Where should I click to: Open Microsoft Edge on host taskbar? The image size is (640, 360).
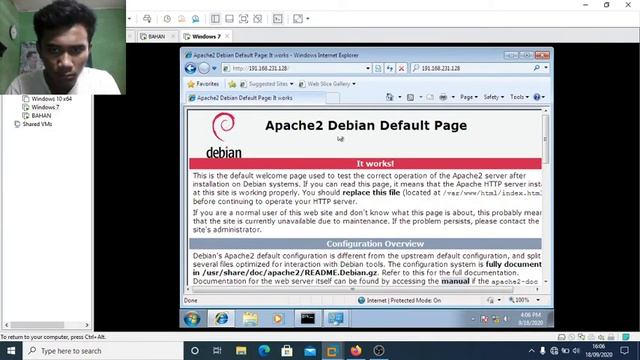point(264,351)
